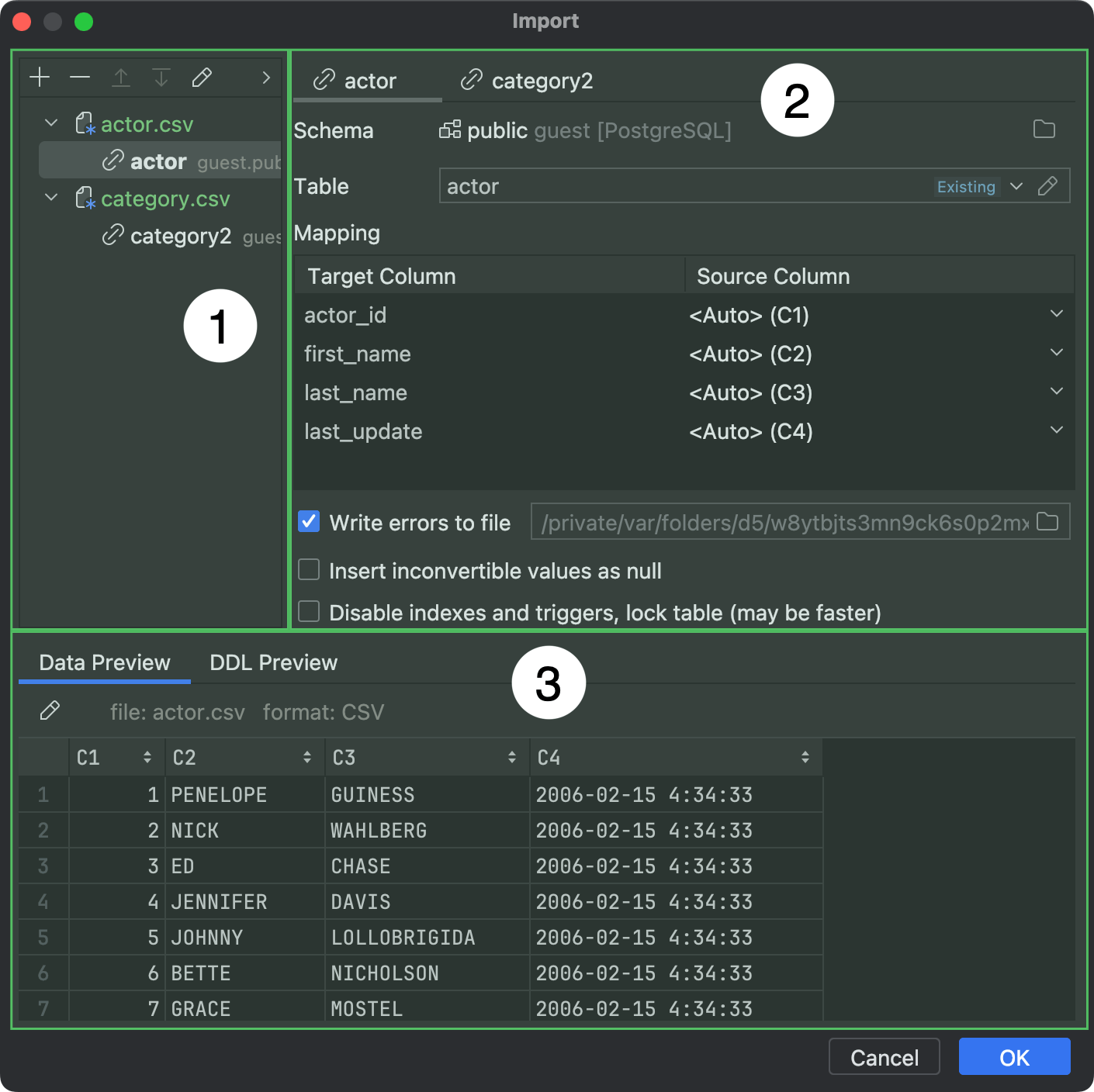Switch to the DDL Preview tab
Screen dimensions: 1094x1092
click(272, 662)
